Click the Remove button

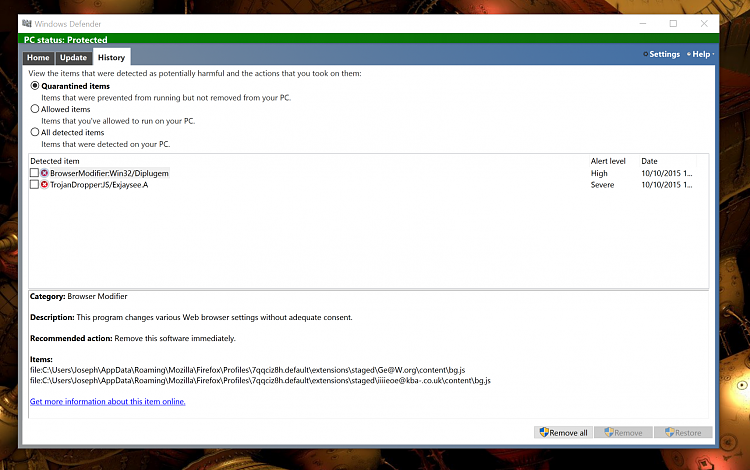[623, 432]
